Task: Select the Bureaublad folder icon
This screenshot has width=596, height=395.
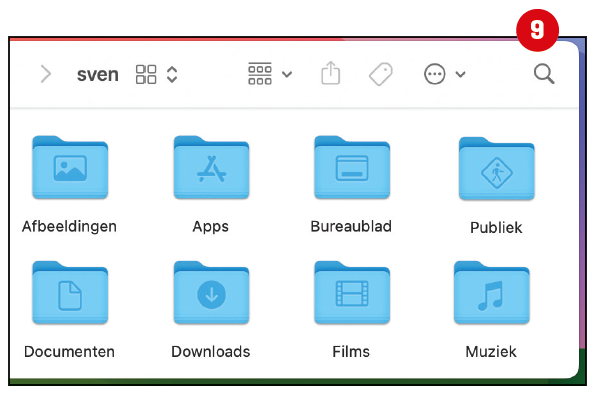Action: point(352,167)
